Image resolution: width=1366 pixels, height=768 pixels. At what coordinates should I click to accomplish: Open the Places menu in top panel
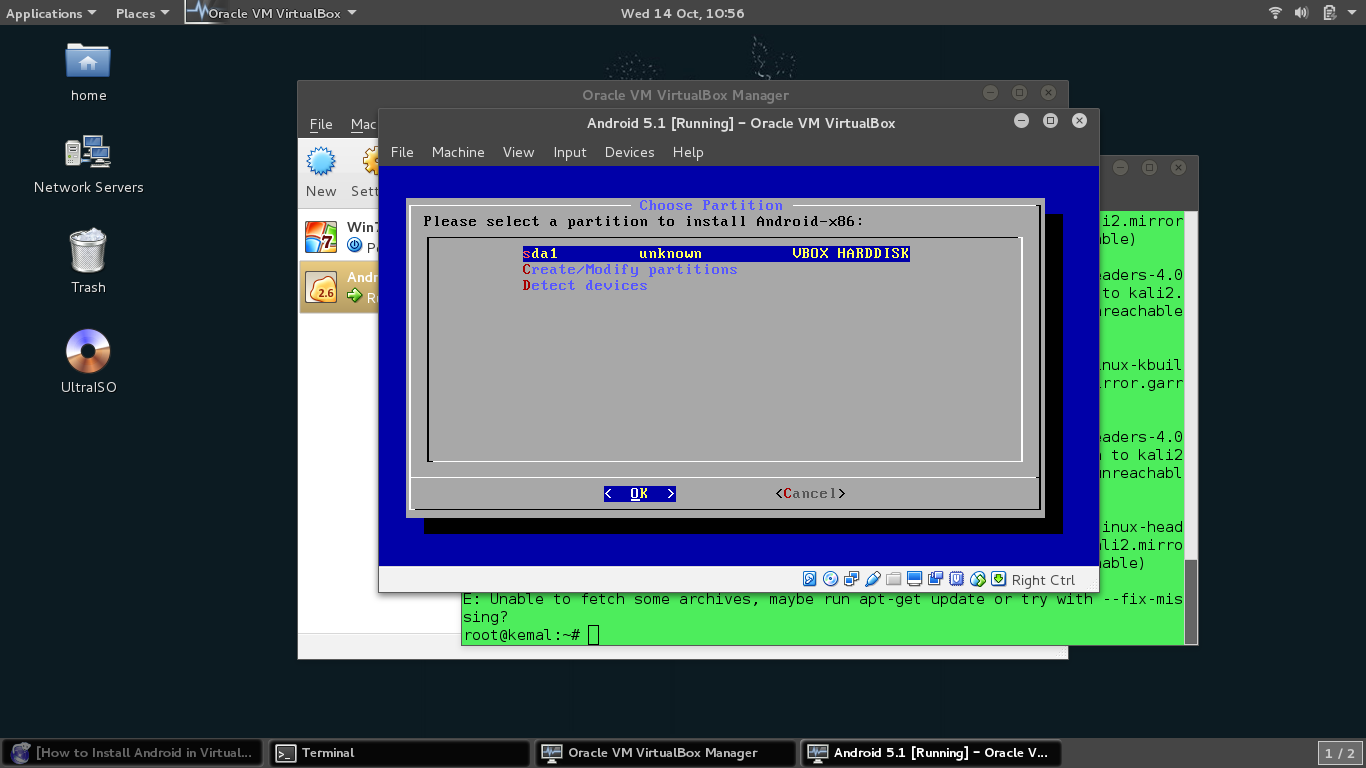pos(143,13)
